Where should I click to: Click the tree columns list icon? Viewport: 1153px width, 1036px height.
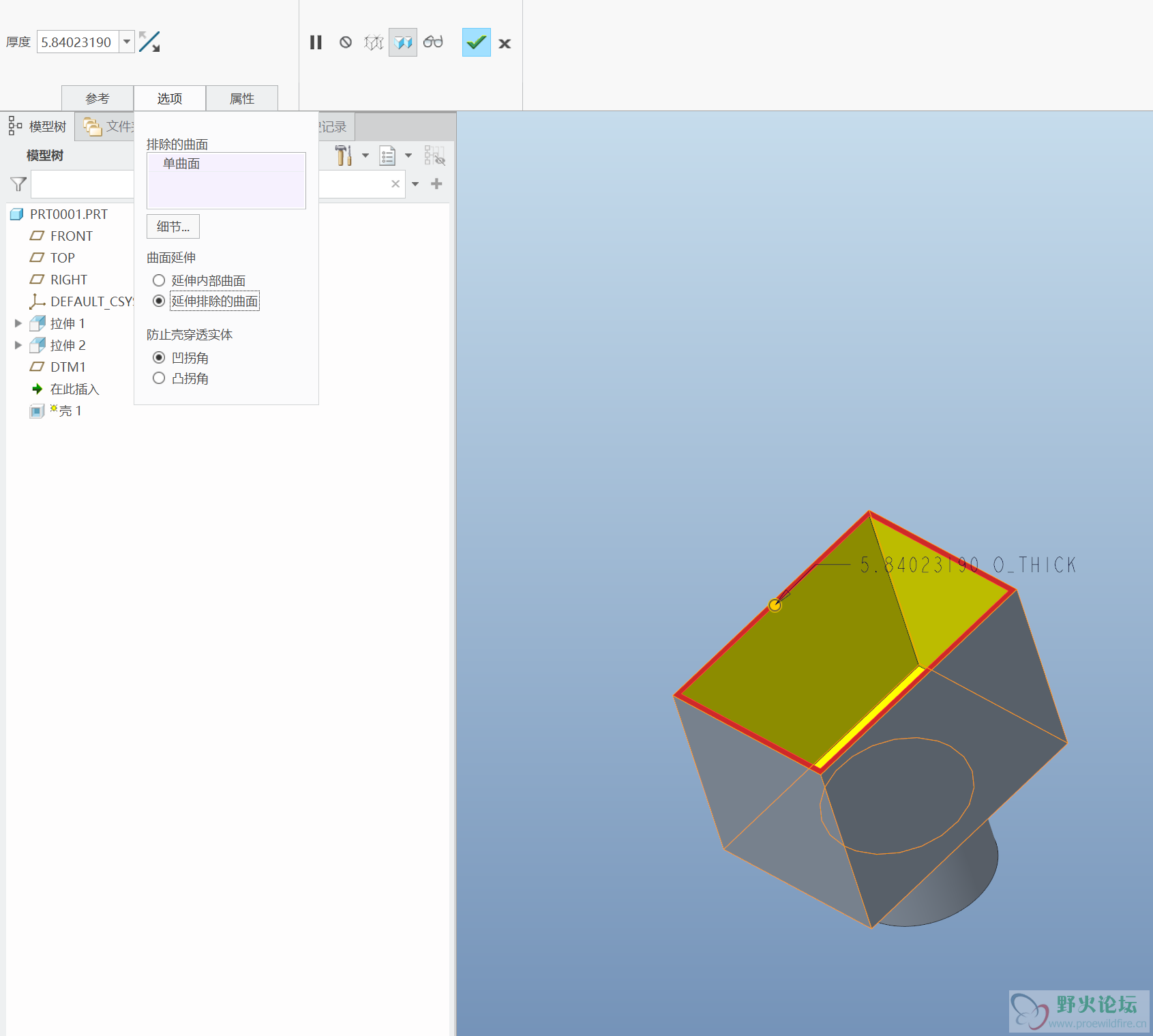click(x=387, y=156)
